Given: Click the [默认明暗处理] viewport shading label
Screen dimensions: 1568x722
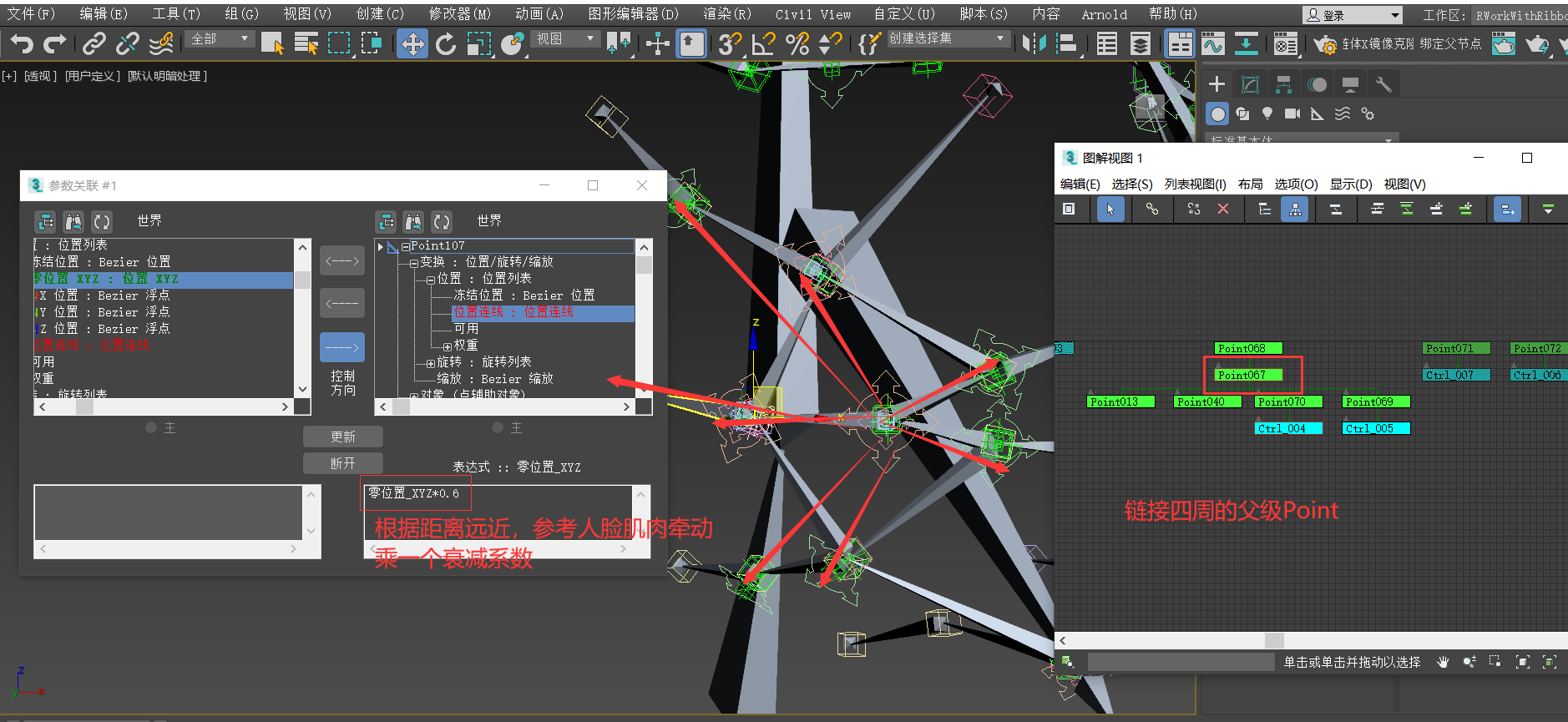Looking at the screenshot, I should click(x=167, y=76).
